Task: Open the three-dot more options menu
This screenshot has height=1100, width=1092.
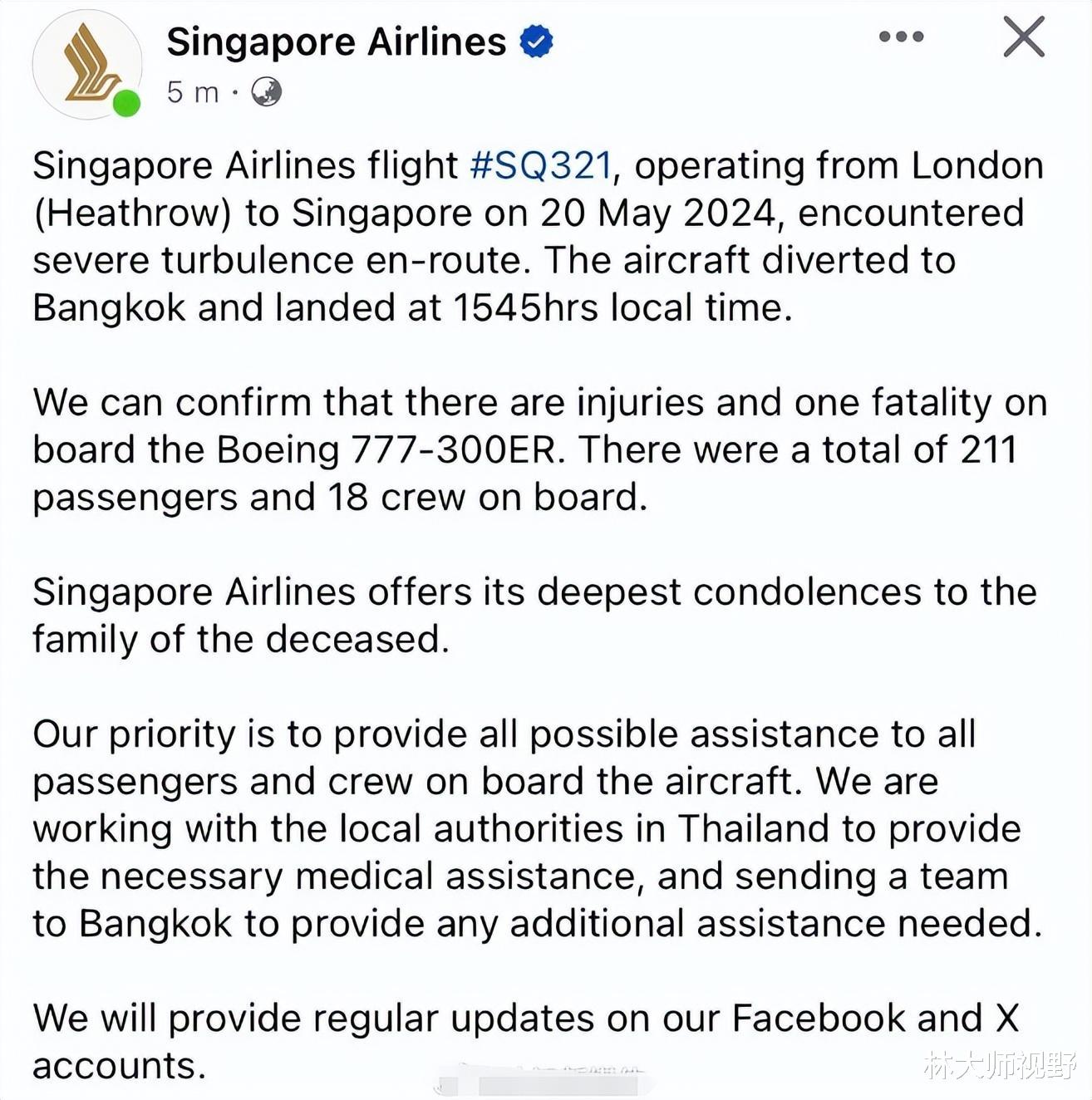Action: (901, 37)
